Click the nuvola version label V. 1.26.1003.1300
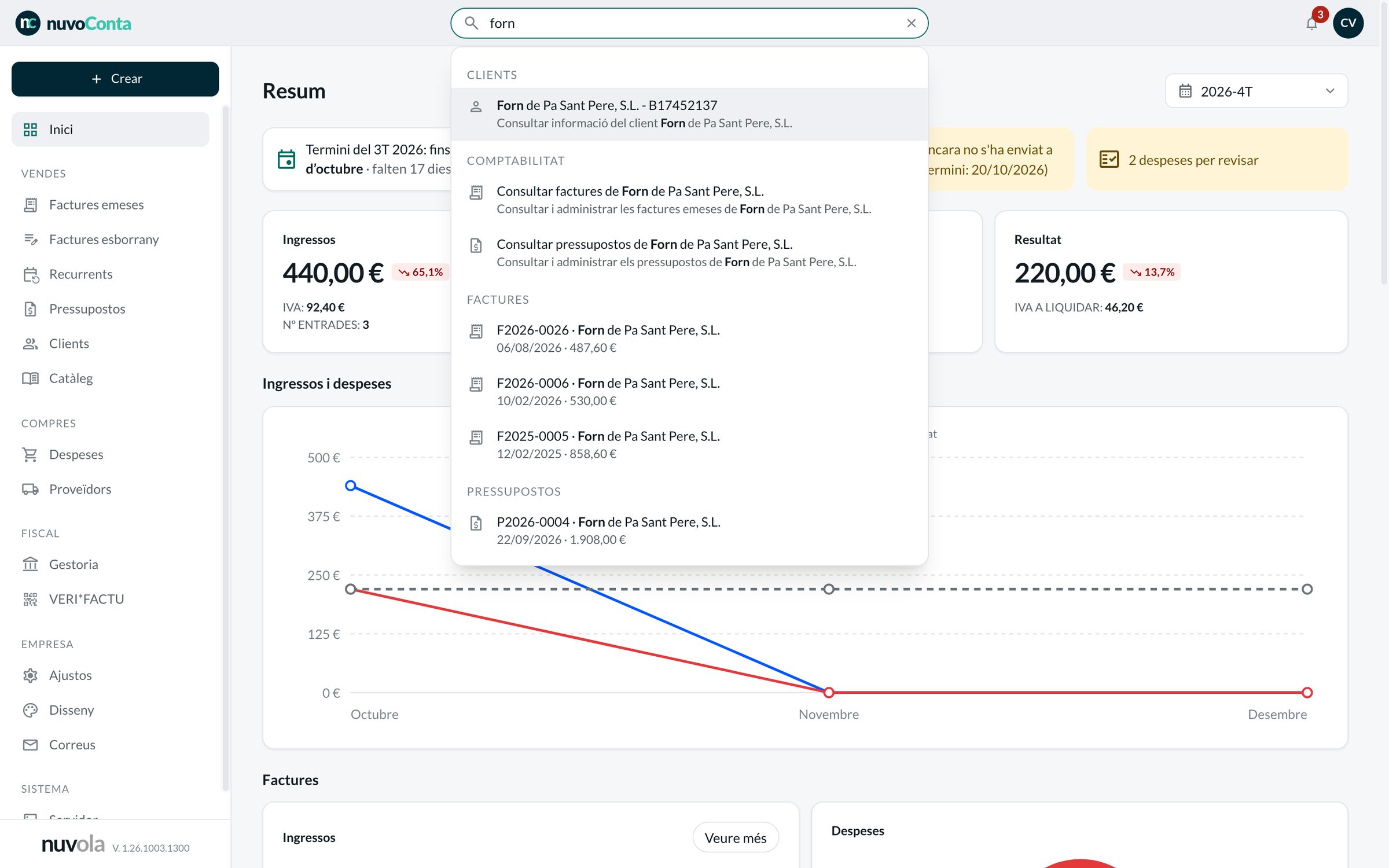This screenshot has width=1389, height=868. pyautogui.click(x=151, y=848)
